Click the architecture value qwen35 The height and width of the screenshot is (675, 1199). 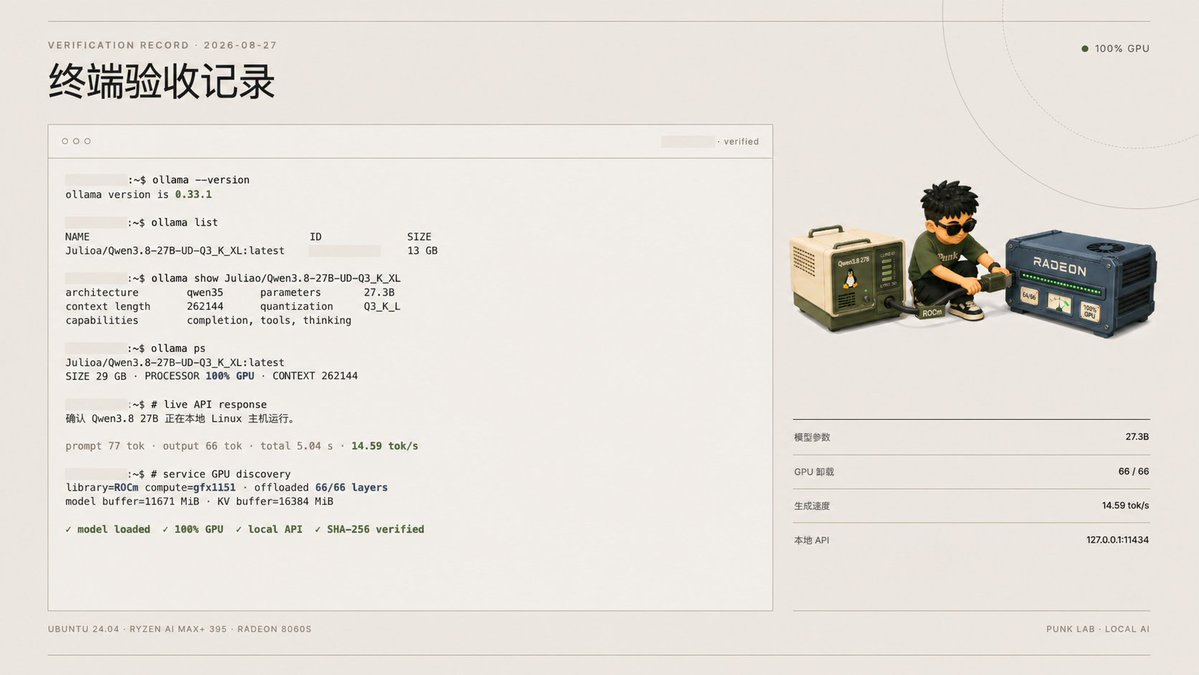point(205,292)
